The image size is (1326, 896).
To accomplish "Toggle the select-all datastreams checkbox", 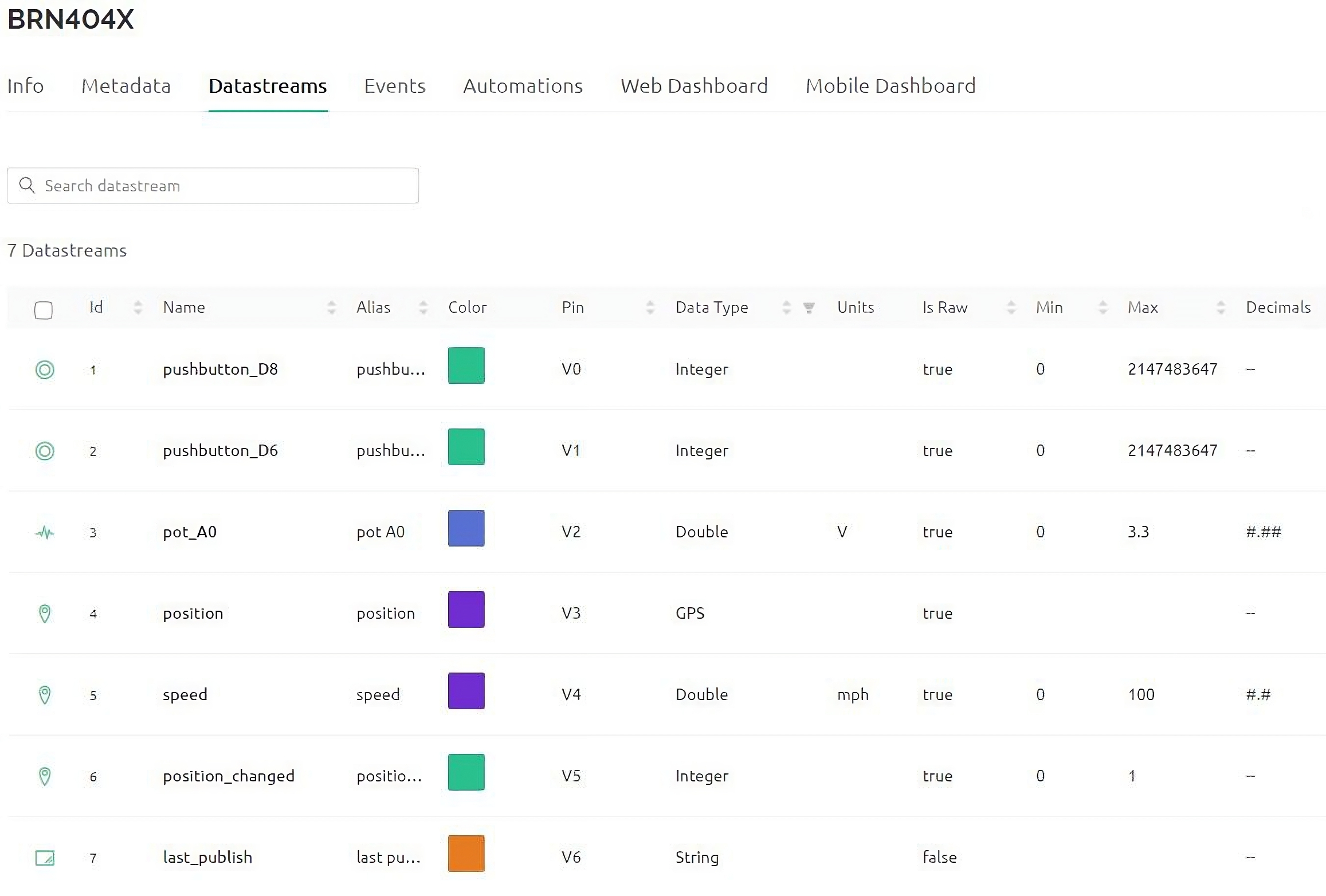I will (x=44, y=310).
